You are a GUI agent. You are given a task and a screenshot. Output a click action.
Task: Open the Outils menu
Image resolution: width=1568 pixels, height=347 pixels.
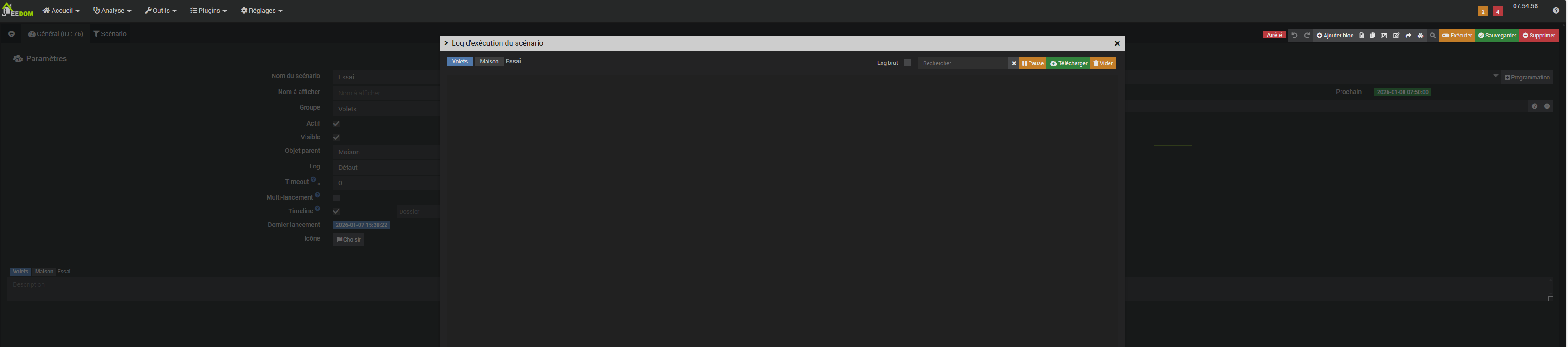tap(161, 11)
